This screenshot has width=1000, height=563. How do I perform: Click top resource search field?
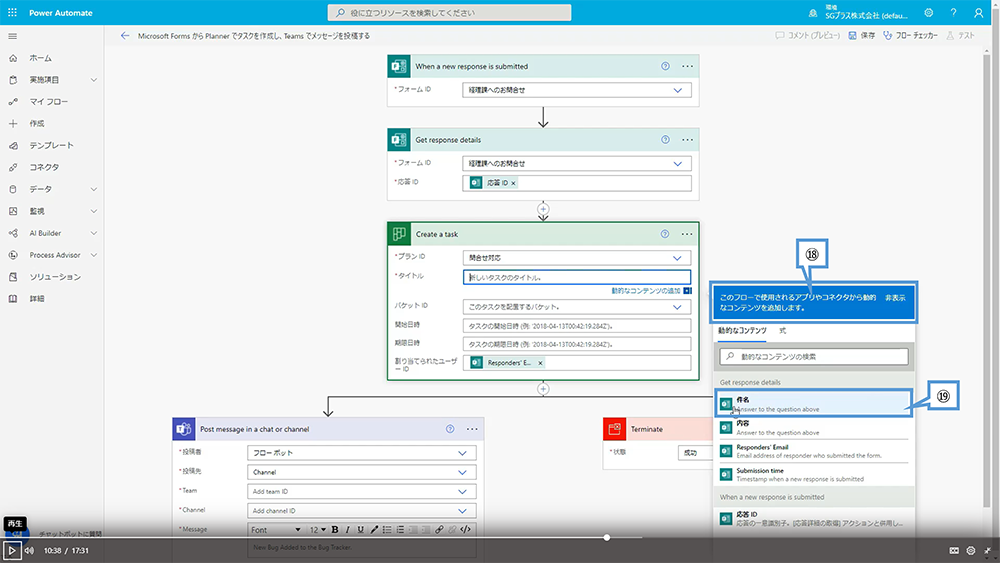pyautogui.click(x=449, y=13)
